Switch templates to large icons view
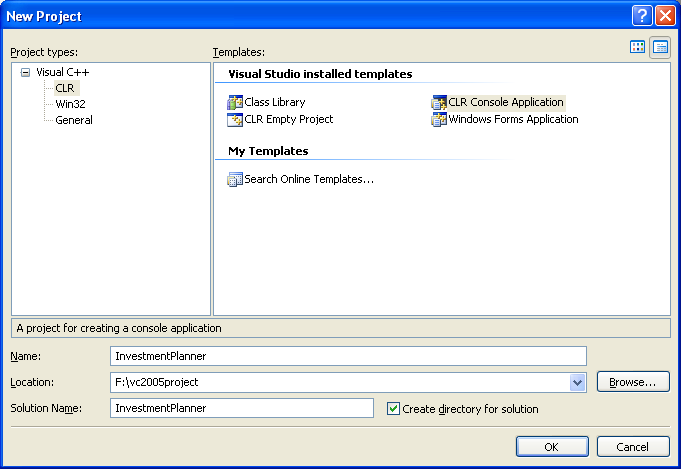Viewport: 681px width, 469px height. pos(637,47)
